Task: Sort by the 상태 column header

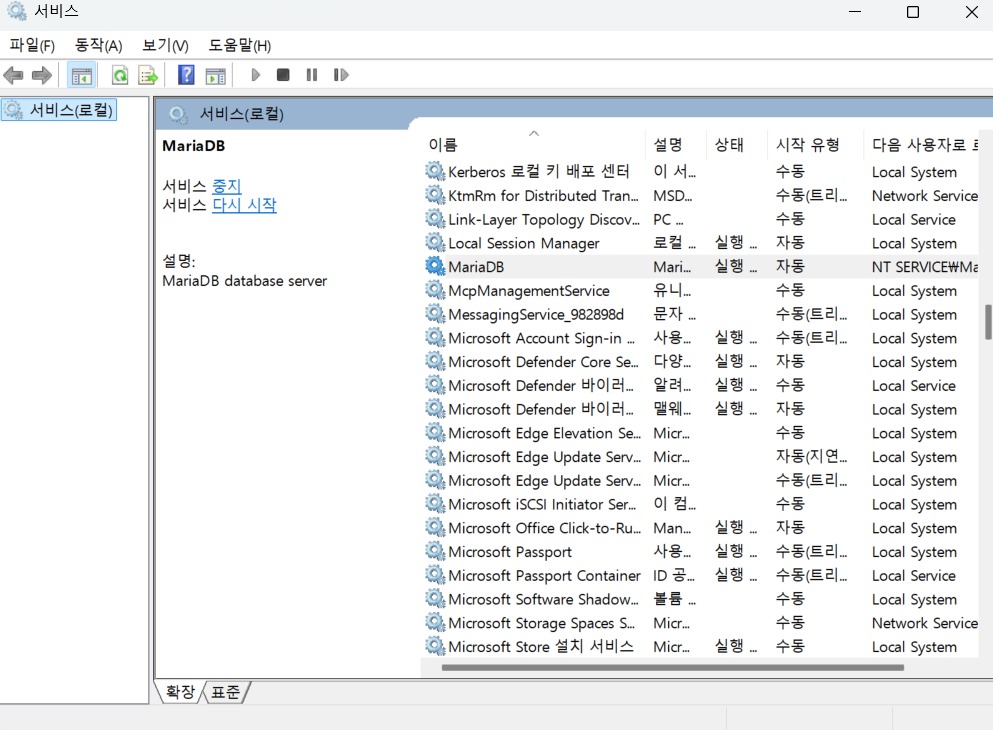Action: pos(737,144)
